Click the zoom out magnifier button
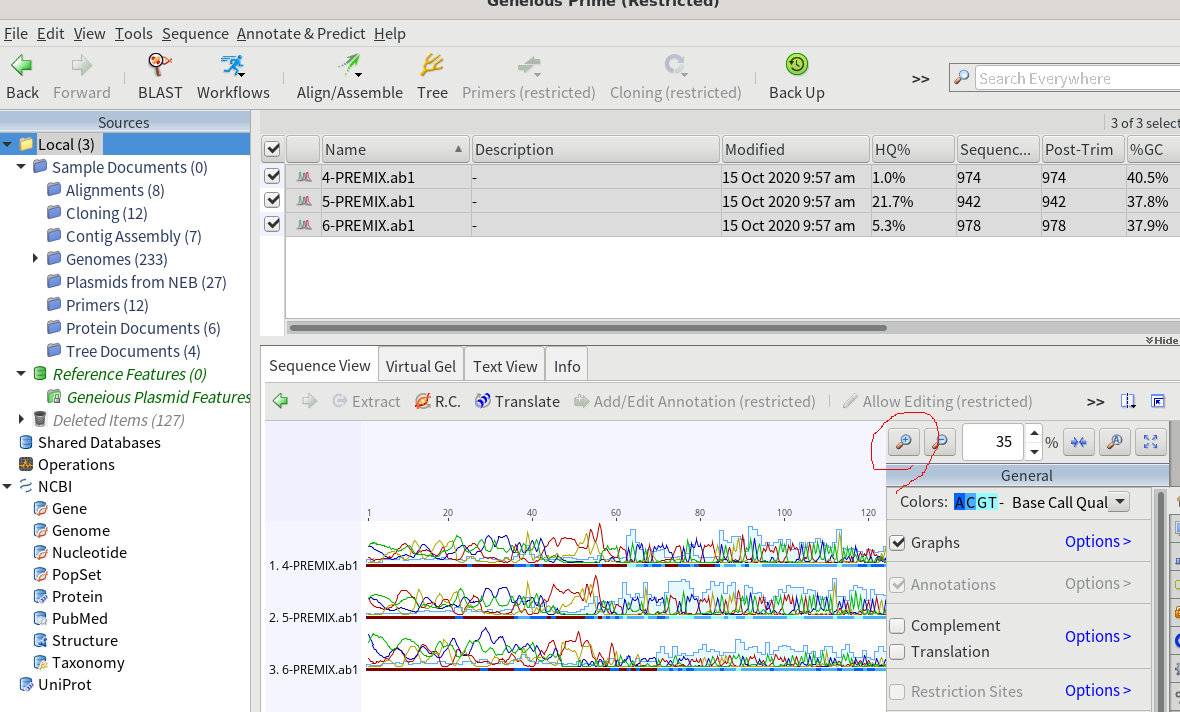The height and width of the screenshot is (712, 1180). (941, 442)
